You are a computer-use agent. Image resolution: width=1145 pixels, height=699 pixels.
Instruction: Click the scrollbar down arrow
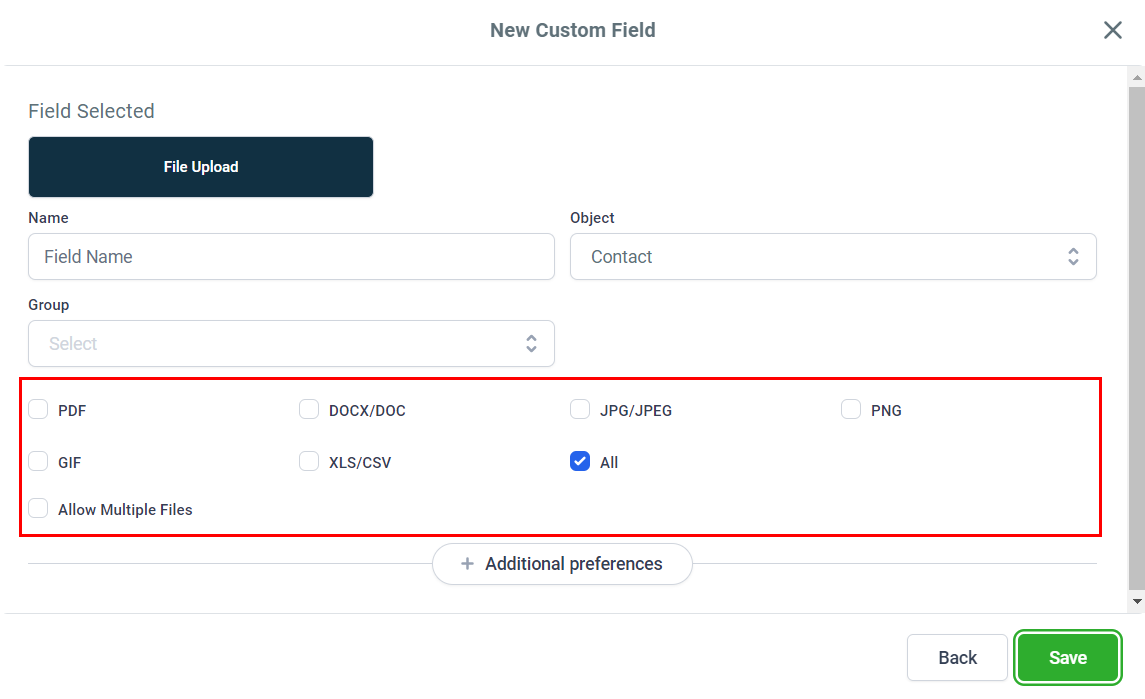click(x=1136, y=602)
